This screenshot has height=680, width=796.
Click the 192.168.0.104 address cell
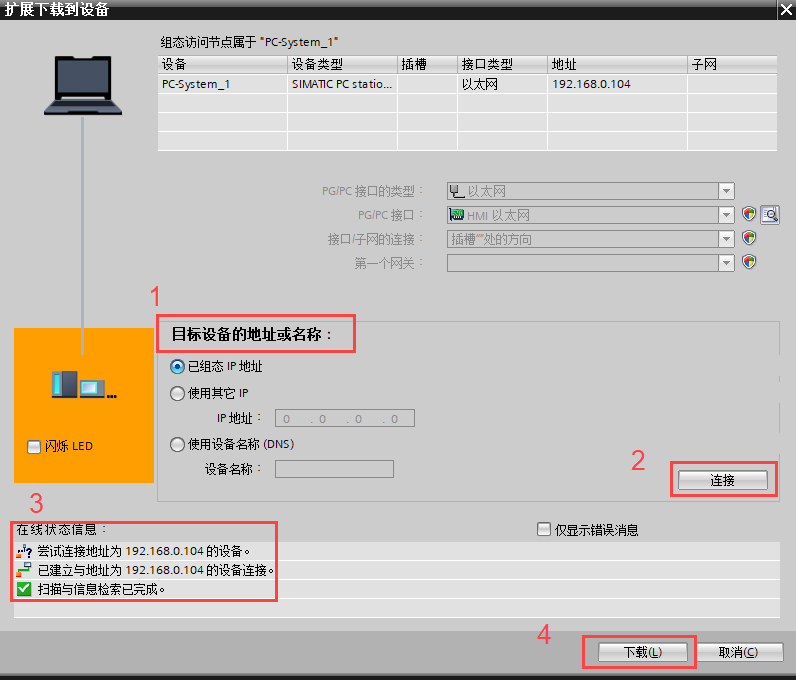pyautogui.click(x=617, y=84)
